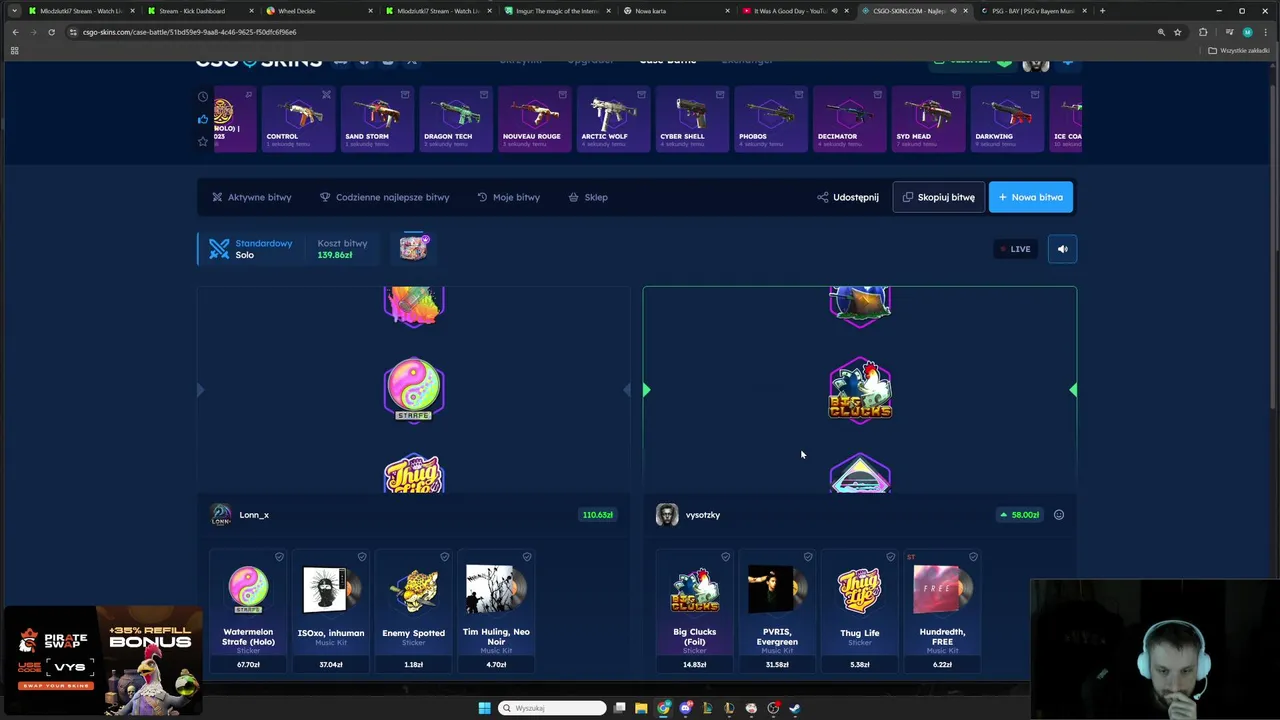
Task: Open the CYBER SHELL drop card
Action: point(692,119)
